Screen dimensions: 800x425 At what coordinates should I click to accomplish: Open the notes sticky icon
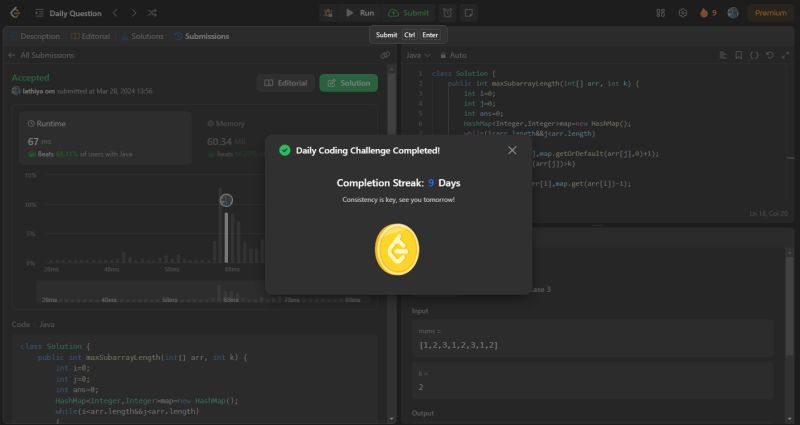(x=470, y=13)
